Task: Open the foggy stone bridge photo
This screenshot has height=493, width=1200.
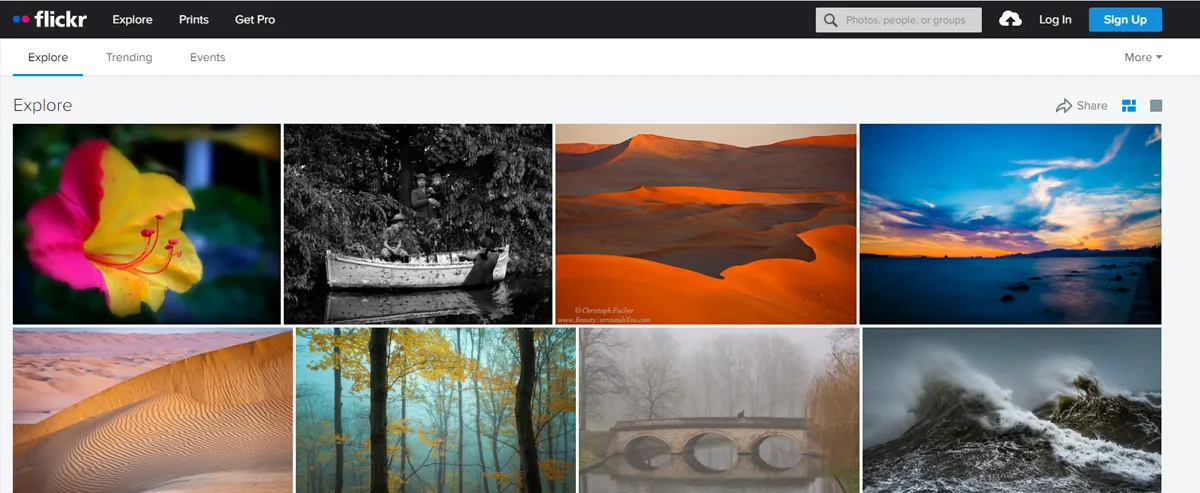Action: [x=719, y=410]
